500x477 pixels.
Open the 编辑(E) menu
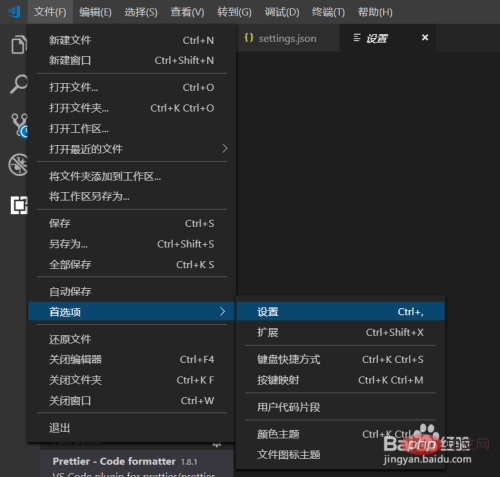point(95,12)
